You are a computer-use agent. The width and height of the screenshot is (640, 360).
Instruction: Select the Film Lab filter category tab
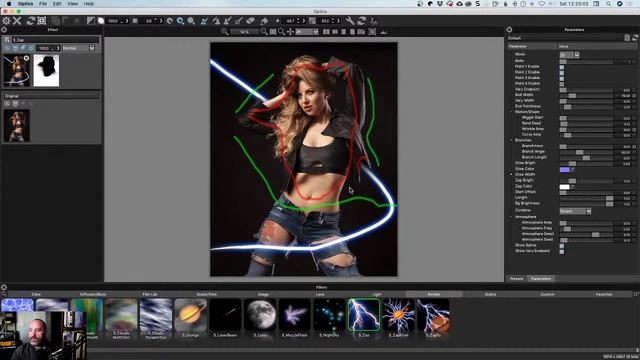pos(150,294)
